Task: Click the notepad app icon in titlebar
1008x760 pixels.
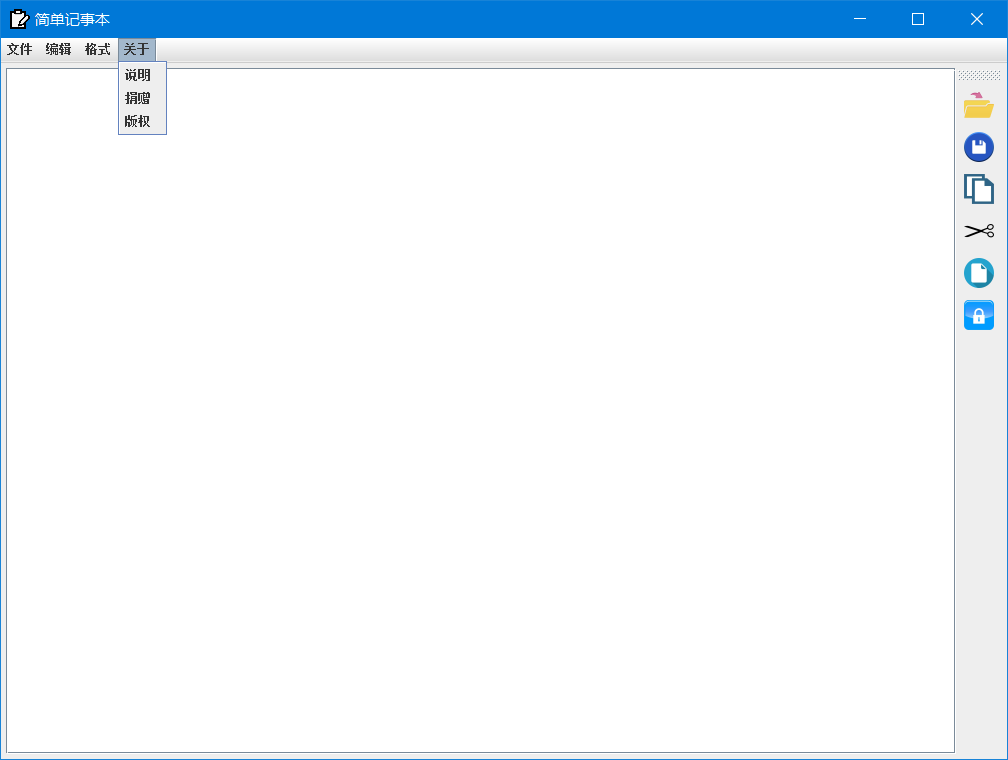Action: 17,18
